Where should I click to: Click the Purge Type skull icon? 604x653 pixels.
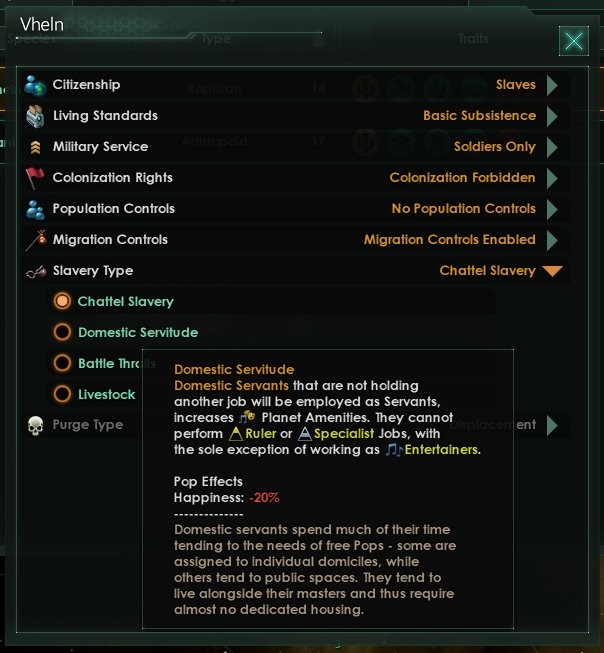click(x=36, y=425)
